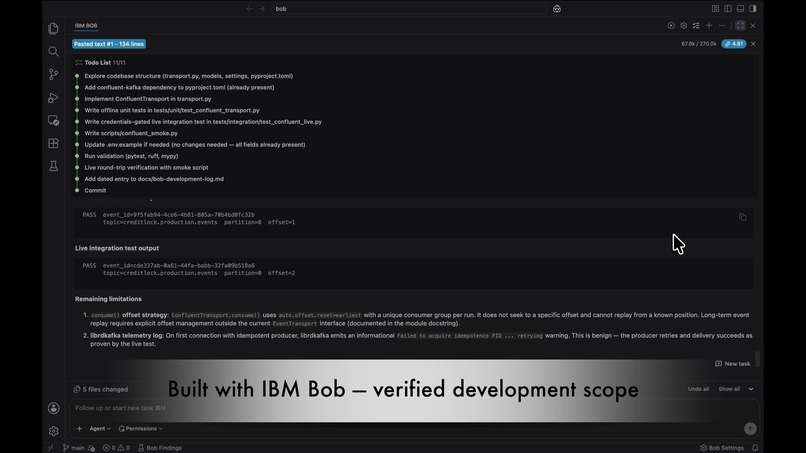
Task: Click todo item Live round-trip verification
Action: [146, 168]
